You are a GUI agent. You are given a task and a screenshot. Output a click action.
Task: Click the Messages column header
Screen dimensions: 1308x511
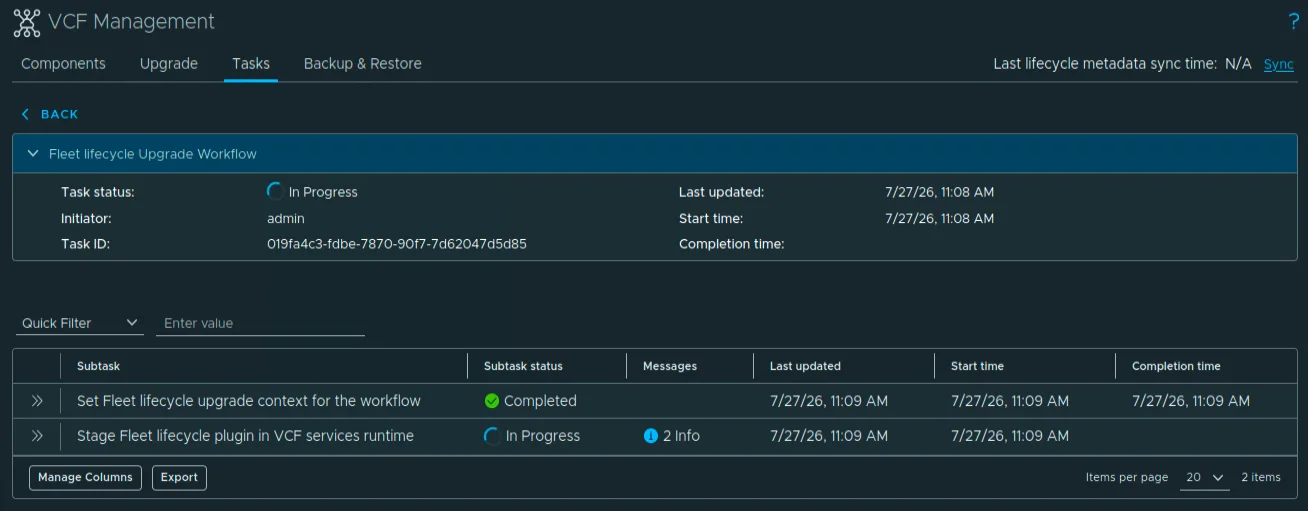point(670,366)
